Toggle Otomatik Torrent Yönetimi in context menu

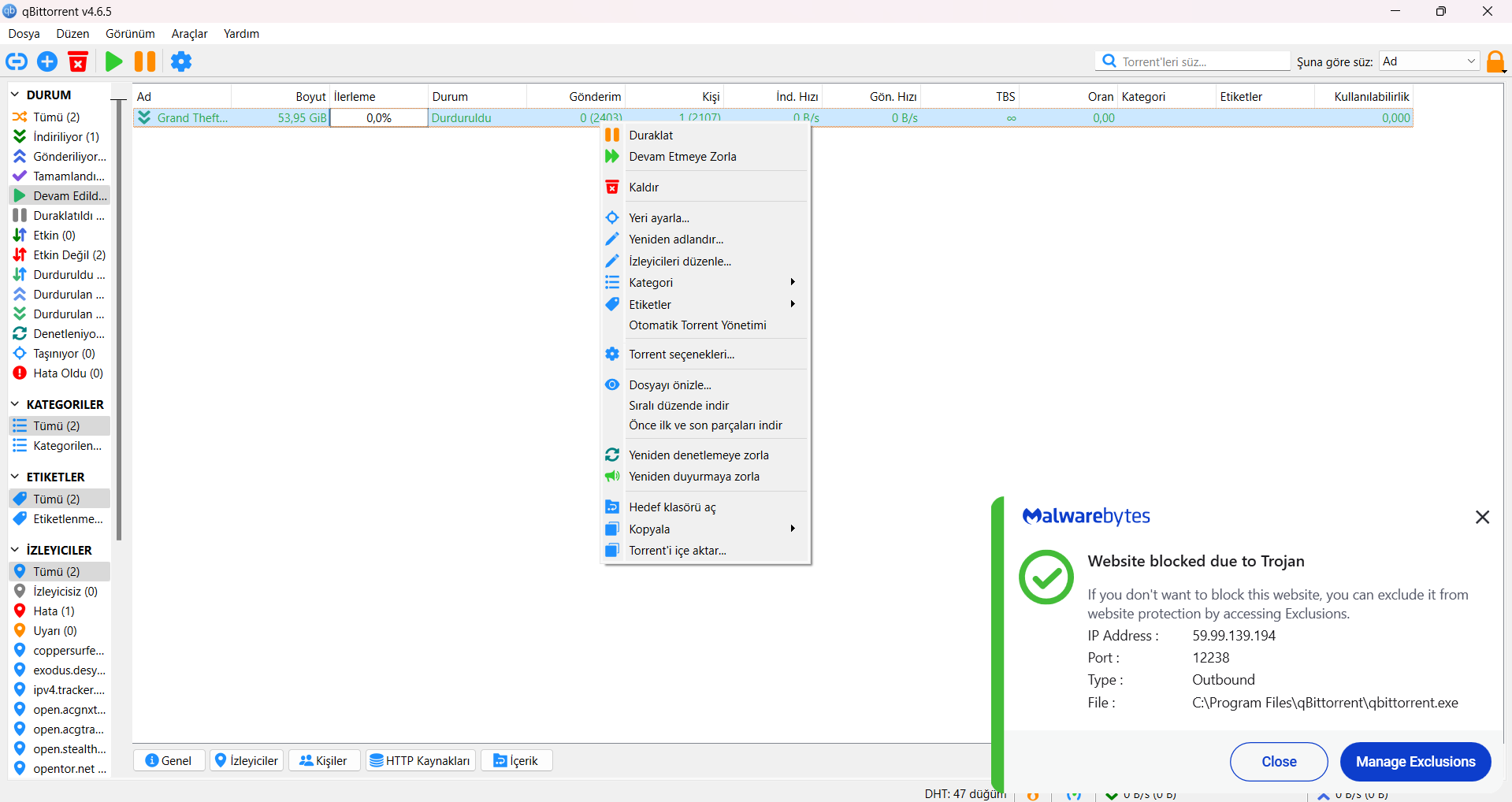click(x=706, y=325)
